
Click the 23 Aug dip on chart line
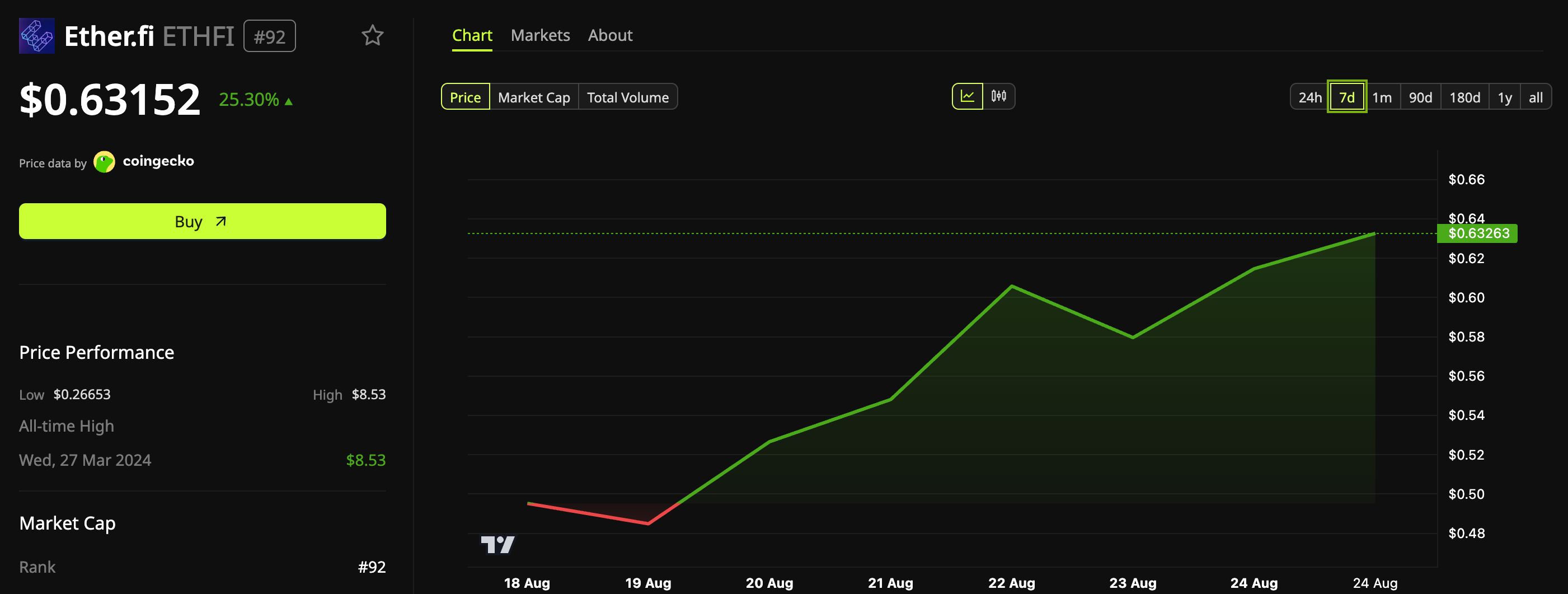pyautogui.click(x=1133, y=337)
